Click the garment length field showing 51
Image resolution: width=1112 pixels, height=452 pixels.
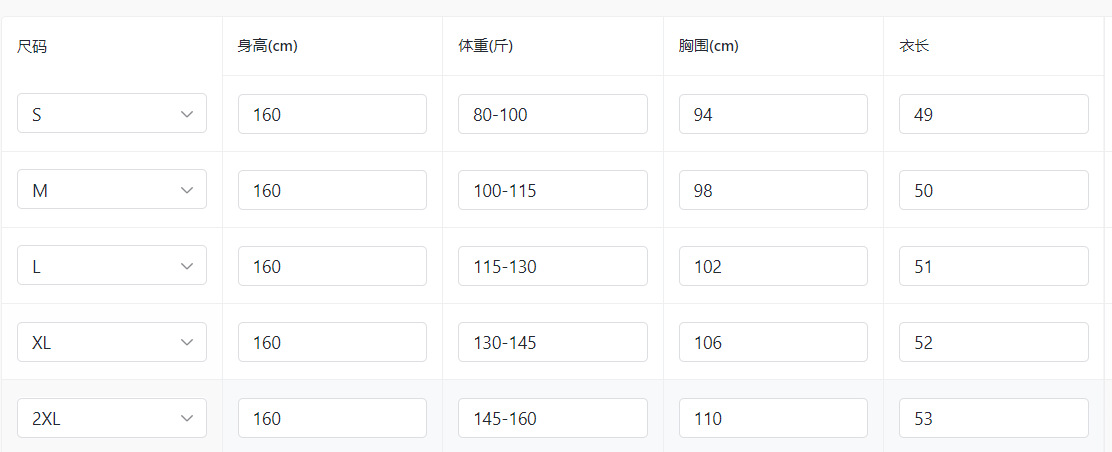pos(993,266)
